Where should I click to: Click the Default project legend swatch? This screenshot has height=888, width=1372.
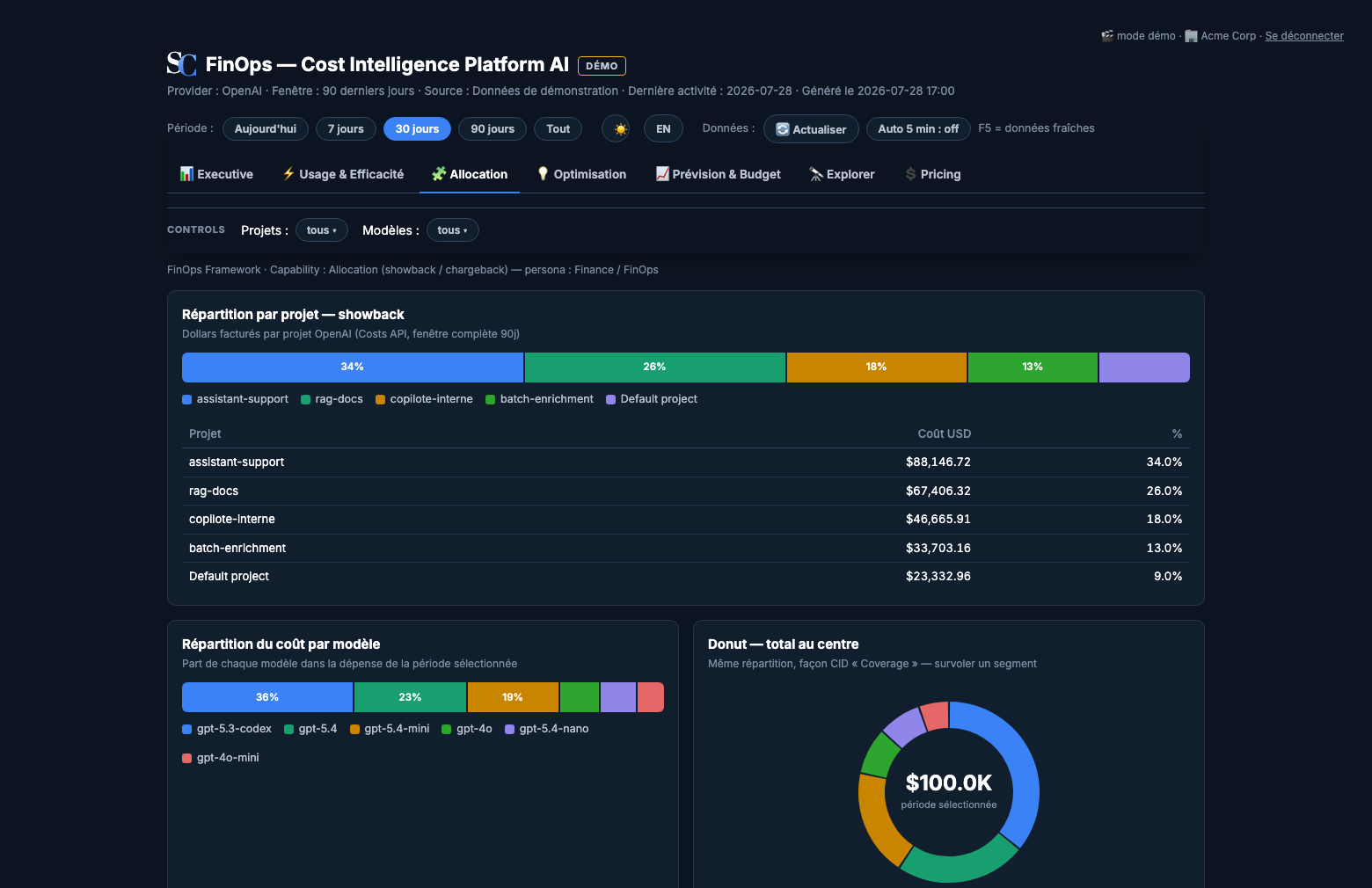click(610, 399)
